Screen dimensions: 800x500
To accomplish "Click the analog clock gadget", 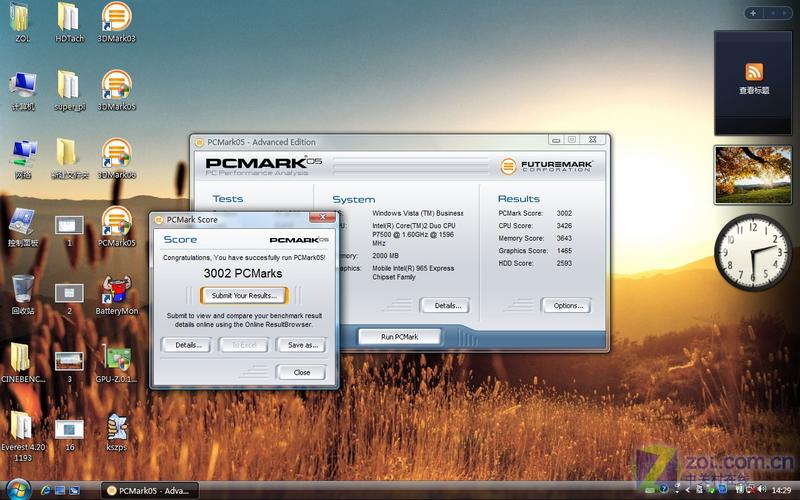I will click(753, 252).
